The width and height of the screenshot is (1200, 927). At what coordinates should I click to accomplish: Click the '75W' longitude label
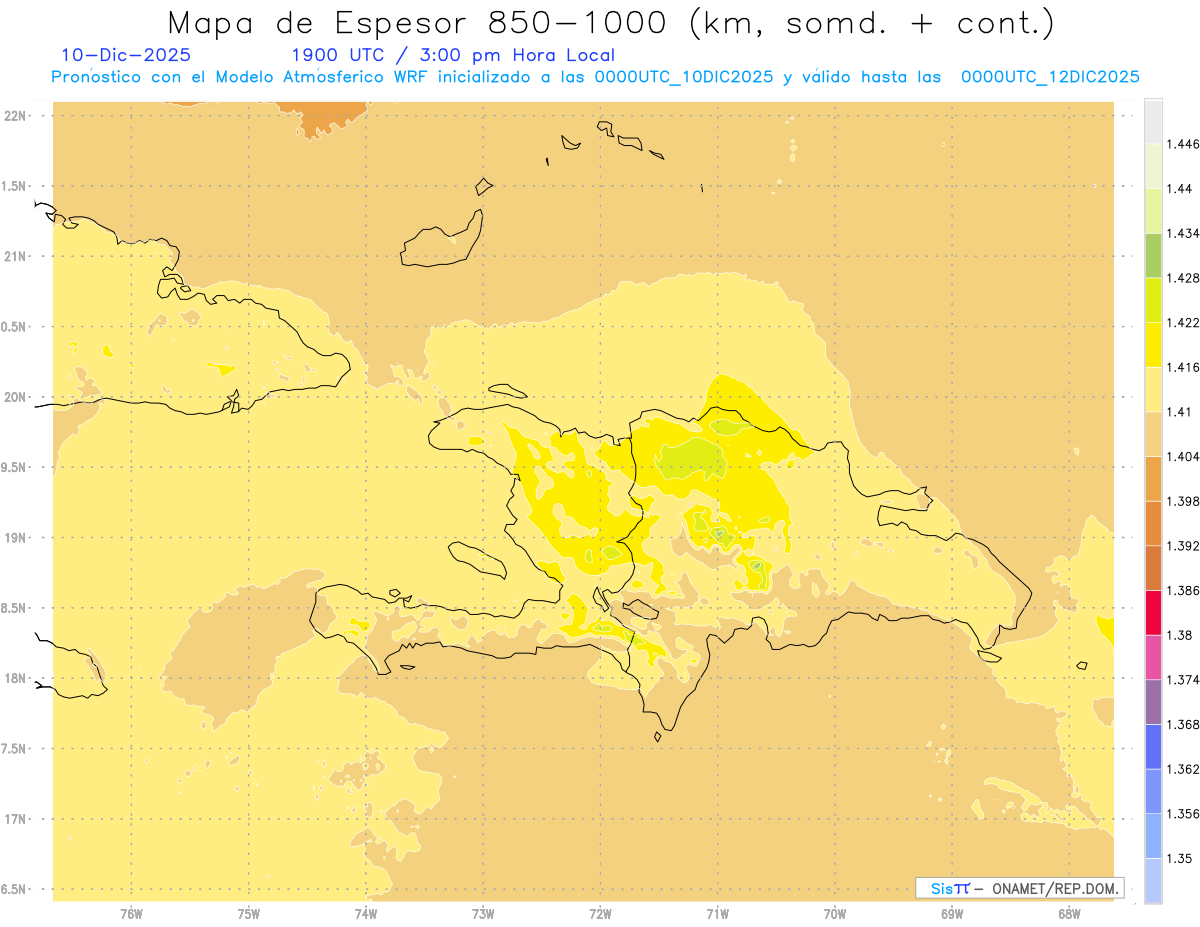pyautogui.click(x=249, y=914)
